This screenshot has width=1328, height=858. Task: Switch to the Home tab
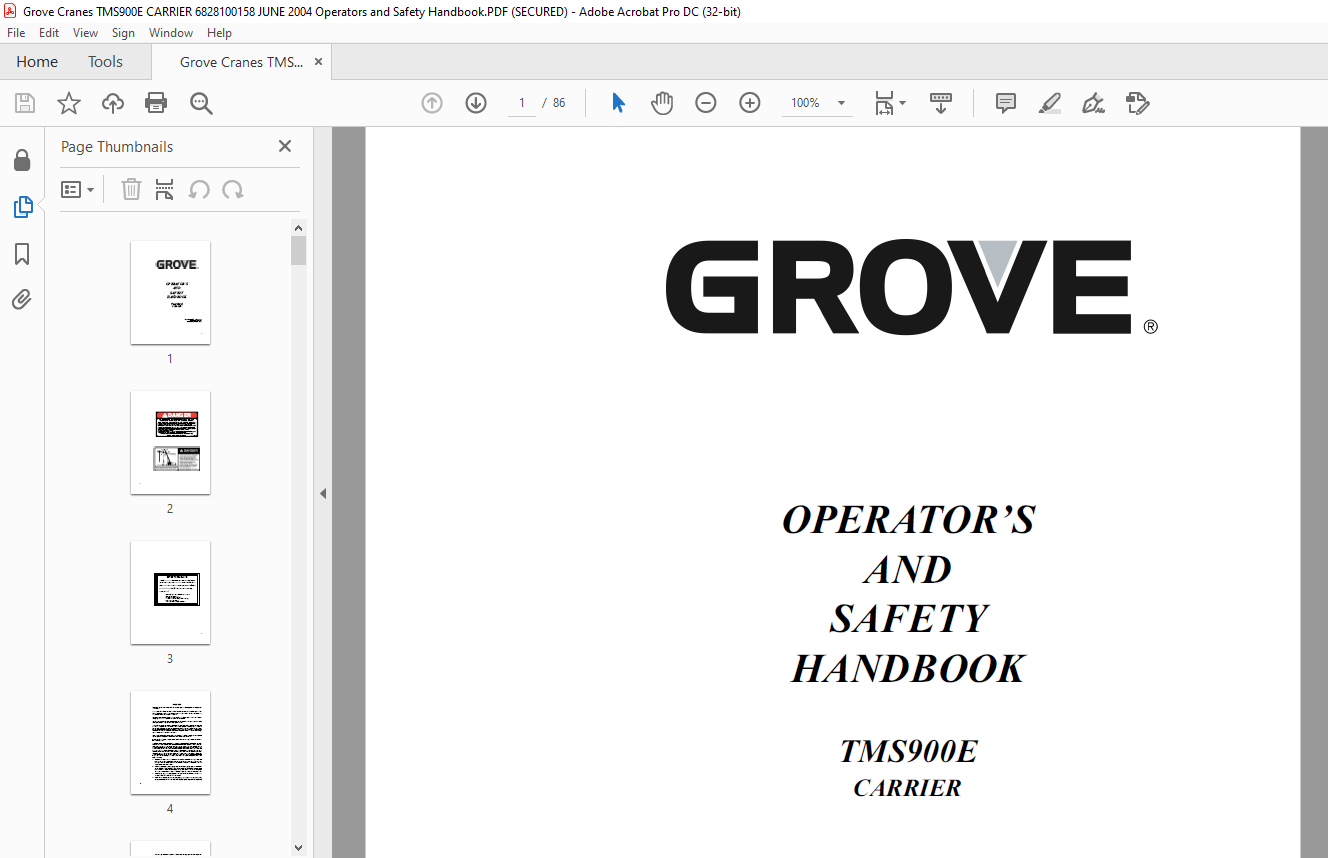[37, 62]
